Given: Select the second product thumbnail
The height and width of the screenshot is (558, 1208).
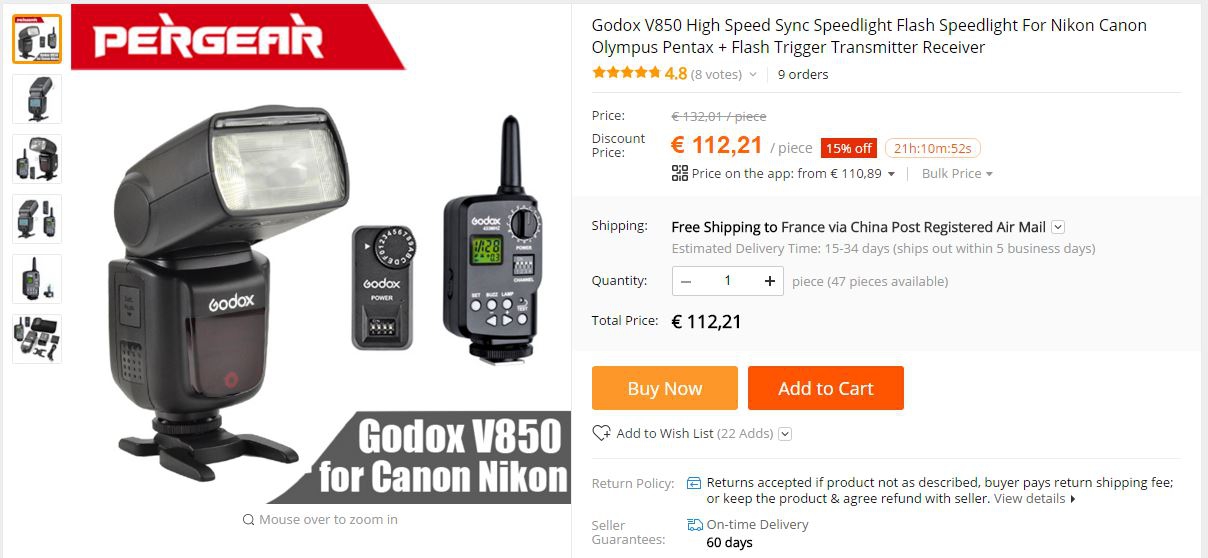Looking at the screenshot, I should (x=37, y=99).
